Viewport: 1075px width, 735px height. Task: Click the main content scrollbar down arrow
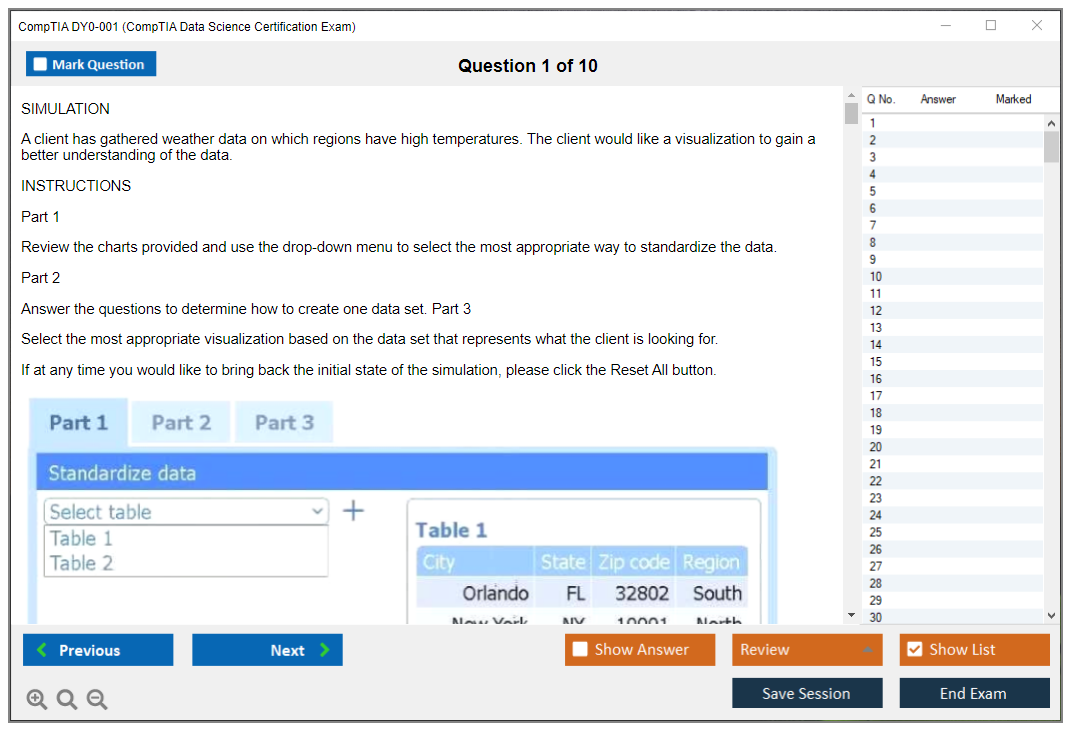point(851,614)
